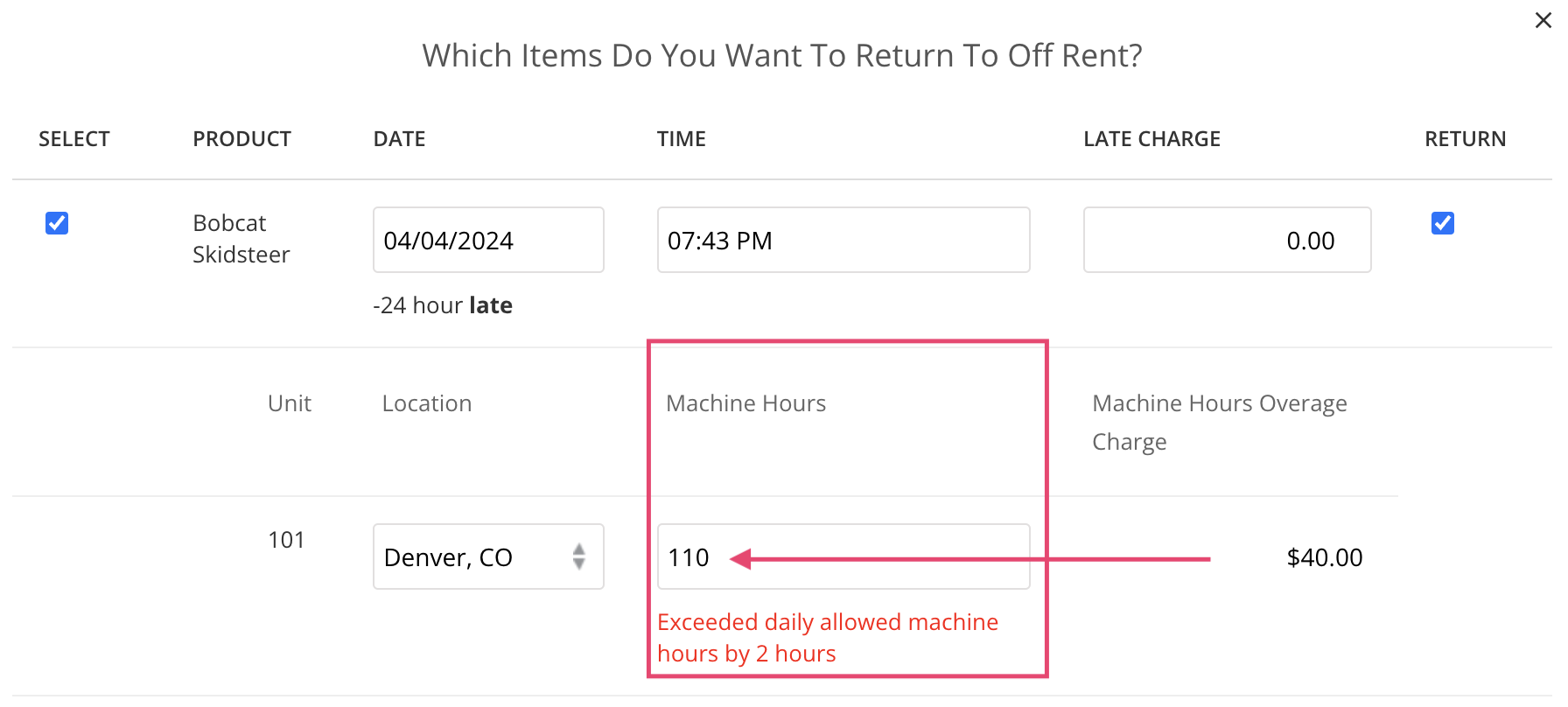Click the $40.00 overage charge amount
Viewport: 1568px width, 707px height.
[1324, 556]
